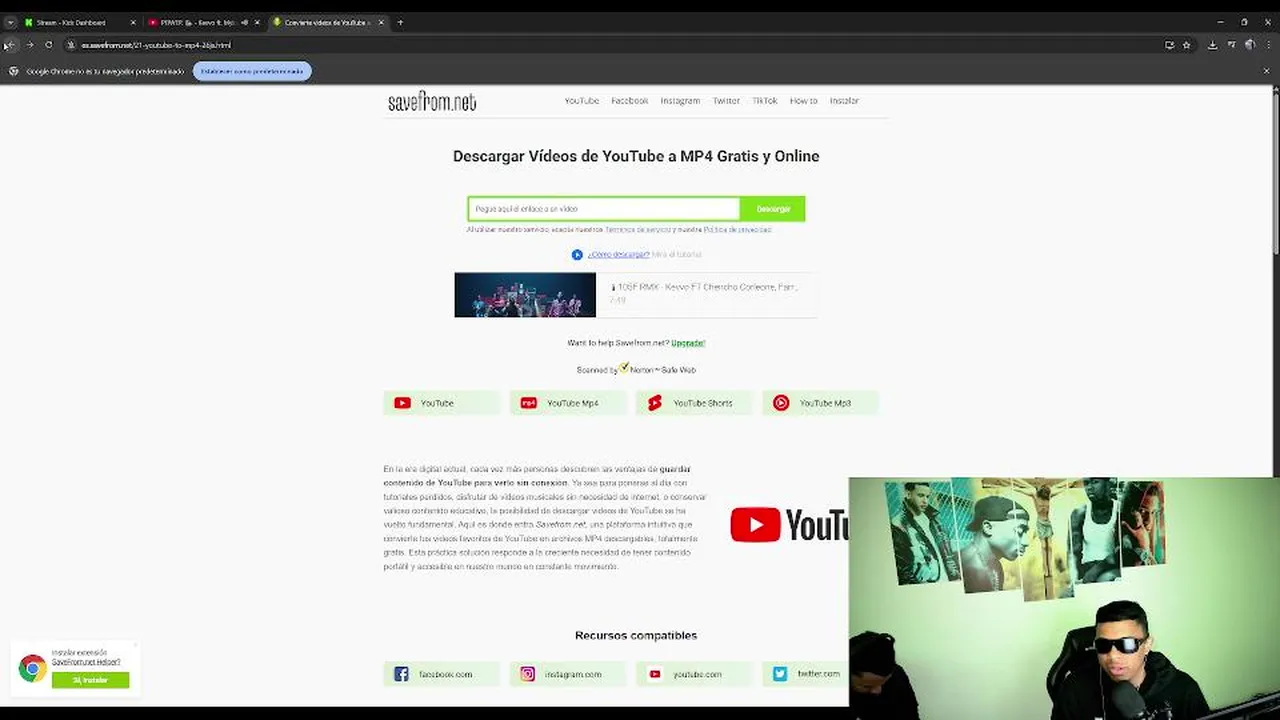Close the Convierte videos de YouTube tab
Viewport: 1280px width, 720px height.
coord(381,22)
